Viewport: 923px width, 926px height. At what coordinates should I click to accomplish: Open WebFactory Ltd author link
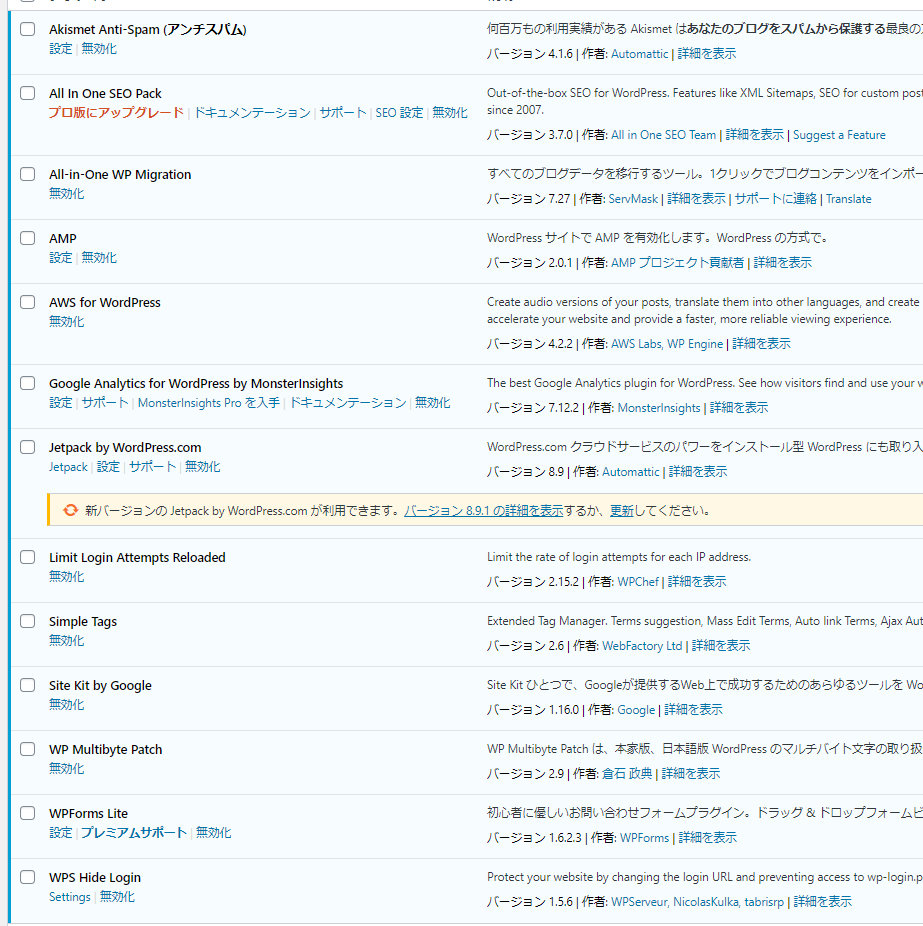642,646
